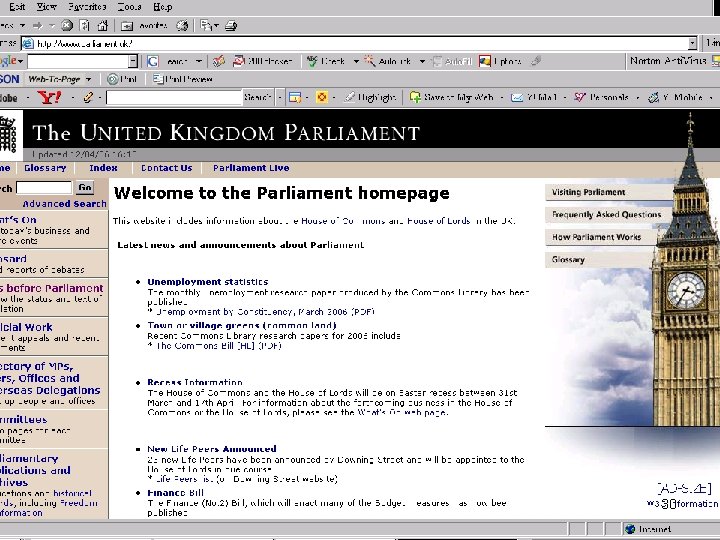Open the Finance Bill link
This screenshot has width=720, height=540.
coord(175,493)
